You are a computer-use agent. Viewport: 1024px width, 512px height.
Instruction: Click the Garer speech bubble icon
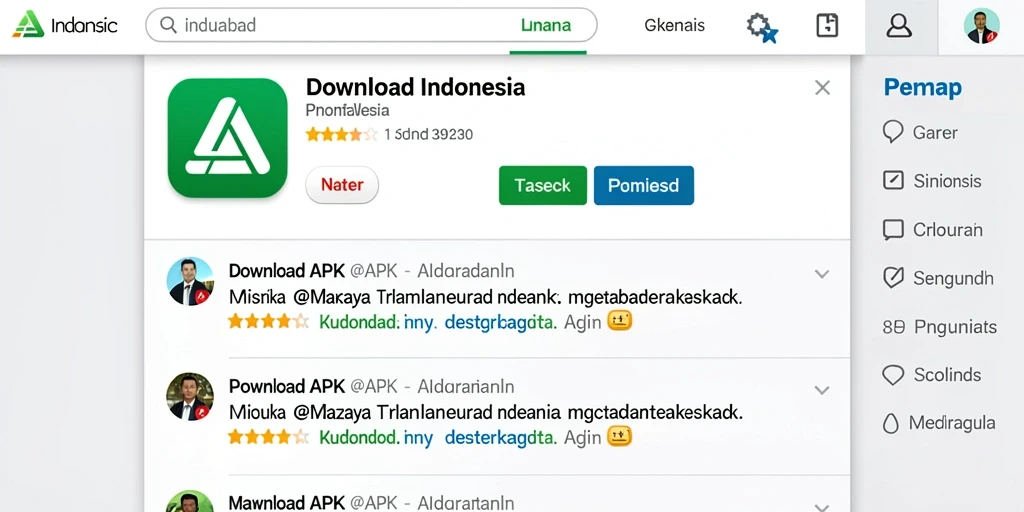click(x=893, y=132)
